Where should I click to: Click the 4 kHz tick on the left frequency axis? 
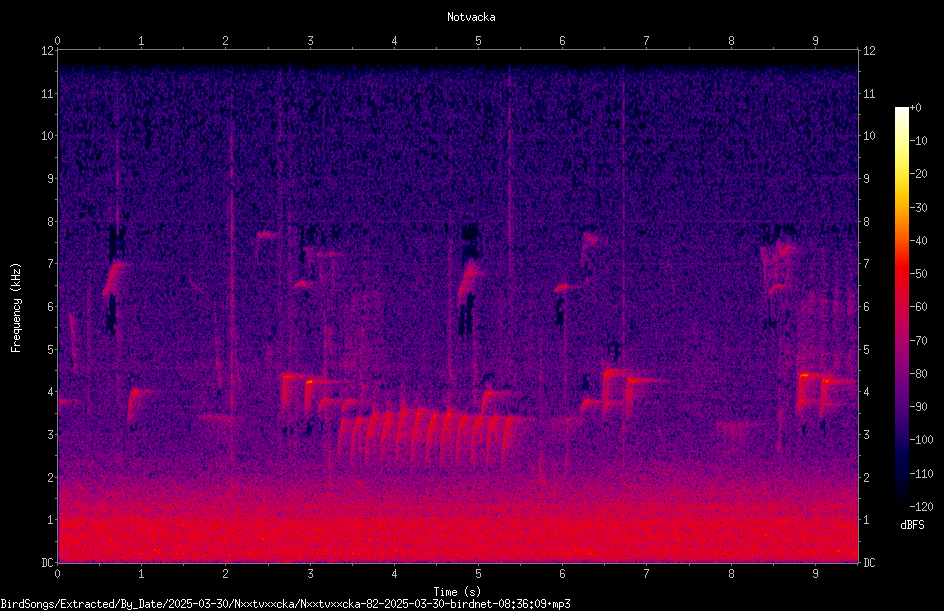coord(50,392)
